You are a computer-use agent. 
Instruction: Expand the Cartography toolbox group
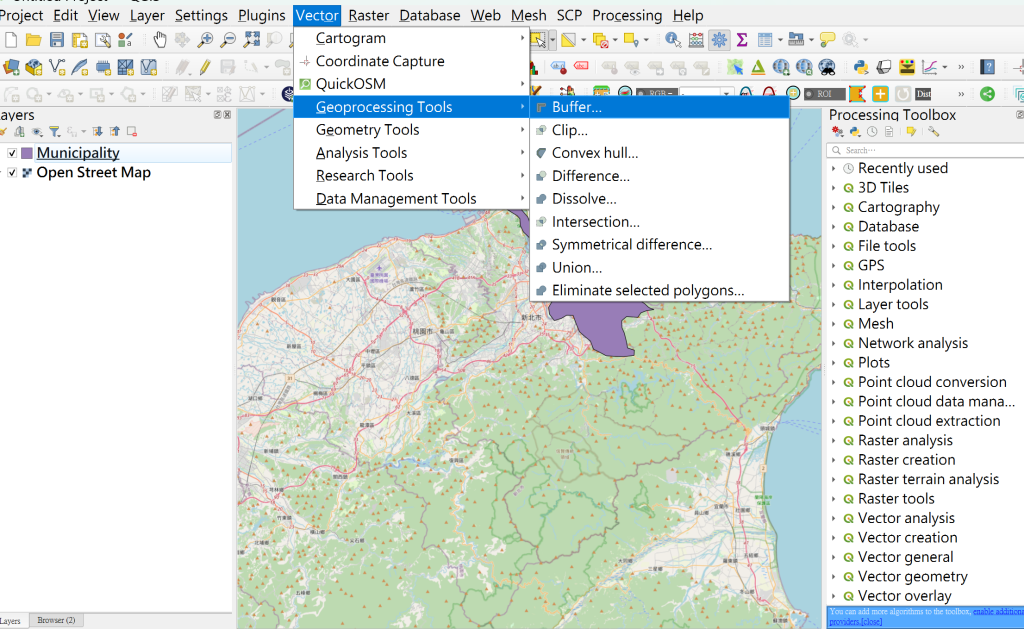click(x=834, y=208)
